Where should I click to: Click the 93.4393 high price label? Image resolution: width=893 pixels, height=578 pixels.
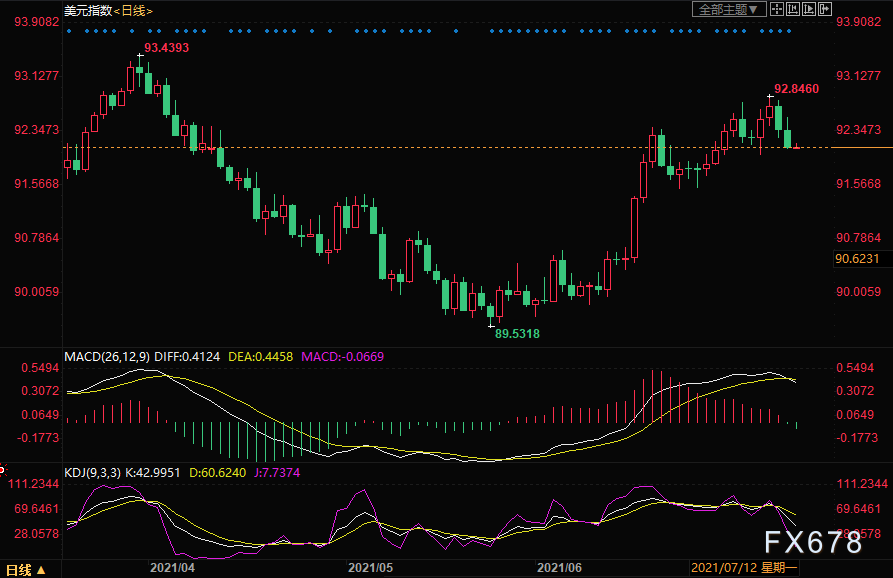(166, 48)
